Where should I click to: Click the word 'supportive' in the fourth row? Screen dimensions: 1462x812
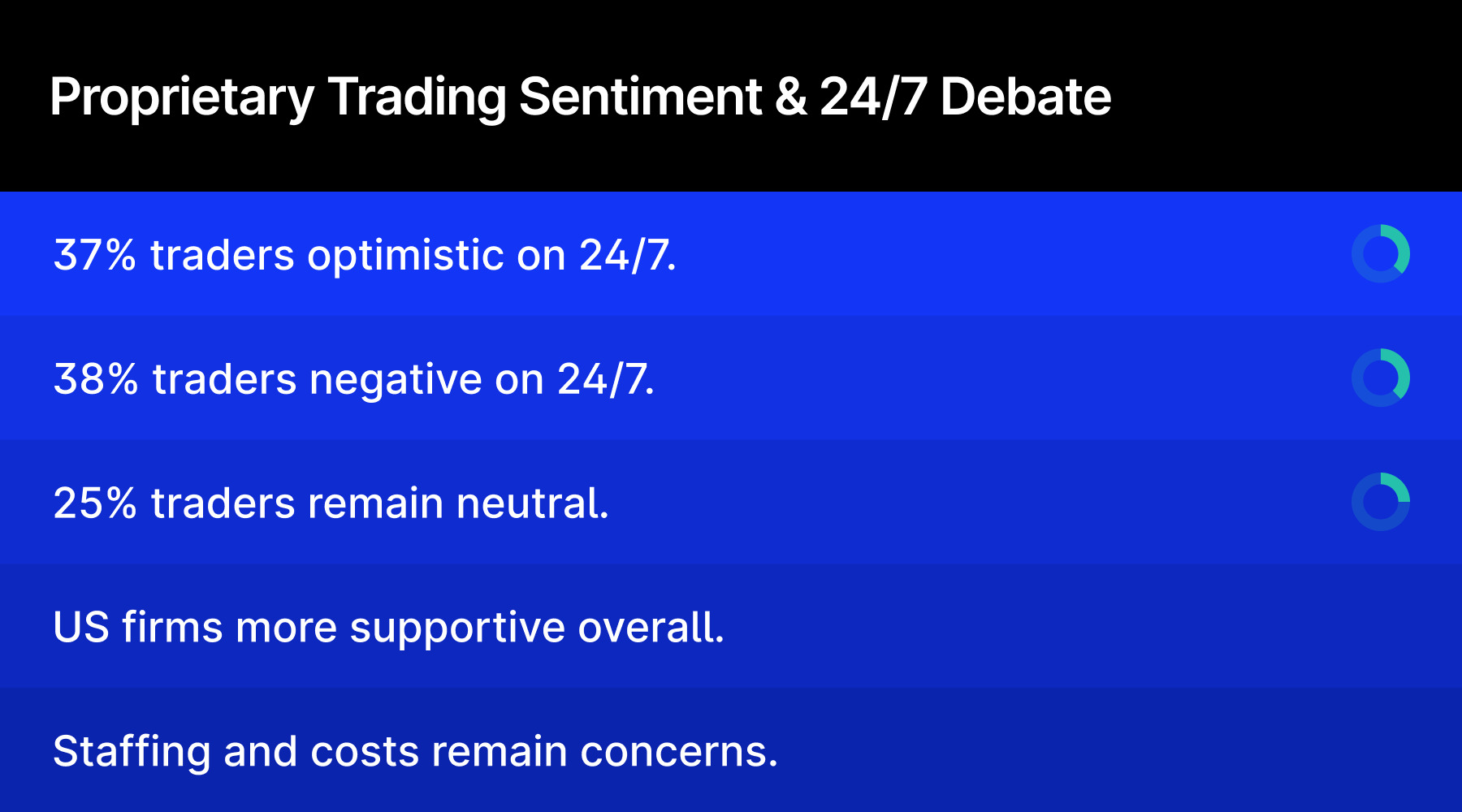point(457,627)
